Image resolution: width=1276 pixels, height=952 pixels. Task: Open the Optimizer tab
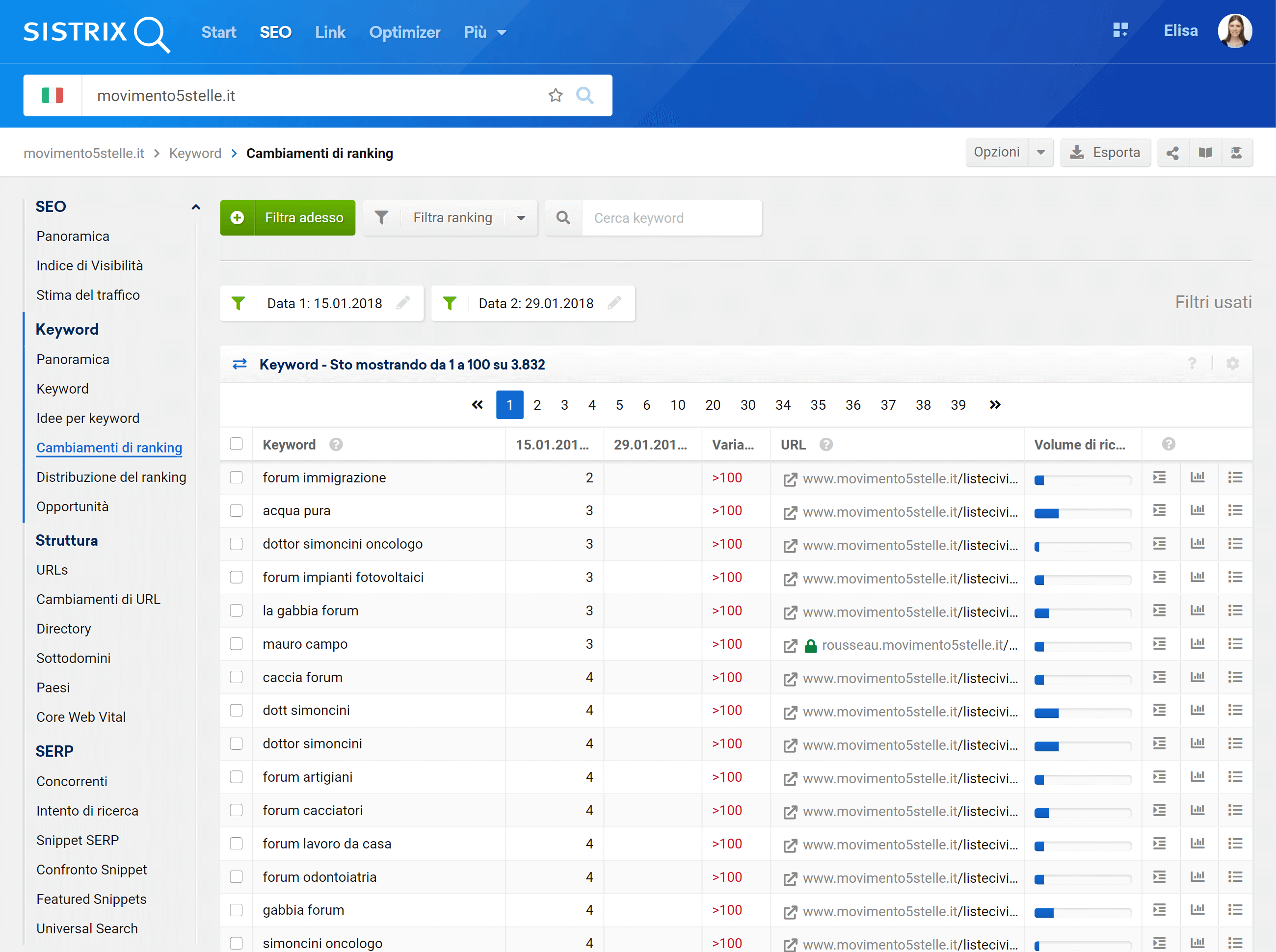[x=404, y=32]
